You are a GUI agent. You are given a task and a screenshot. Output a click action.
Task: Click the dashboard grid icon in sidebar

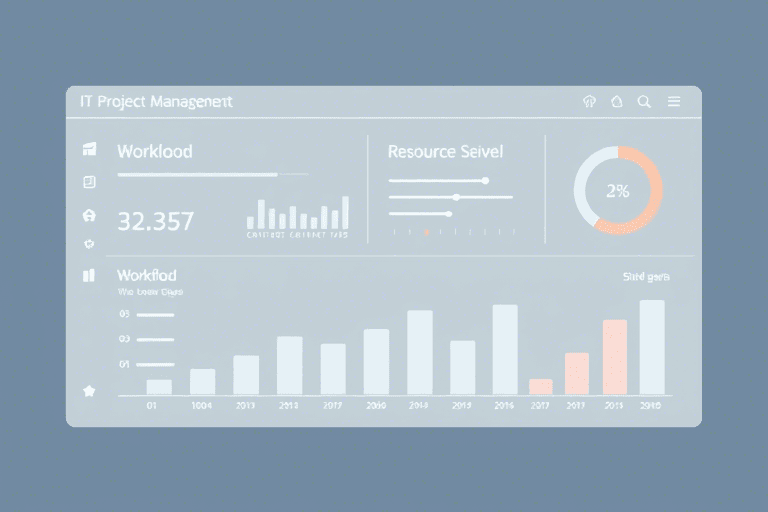89,150
